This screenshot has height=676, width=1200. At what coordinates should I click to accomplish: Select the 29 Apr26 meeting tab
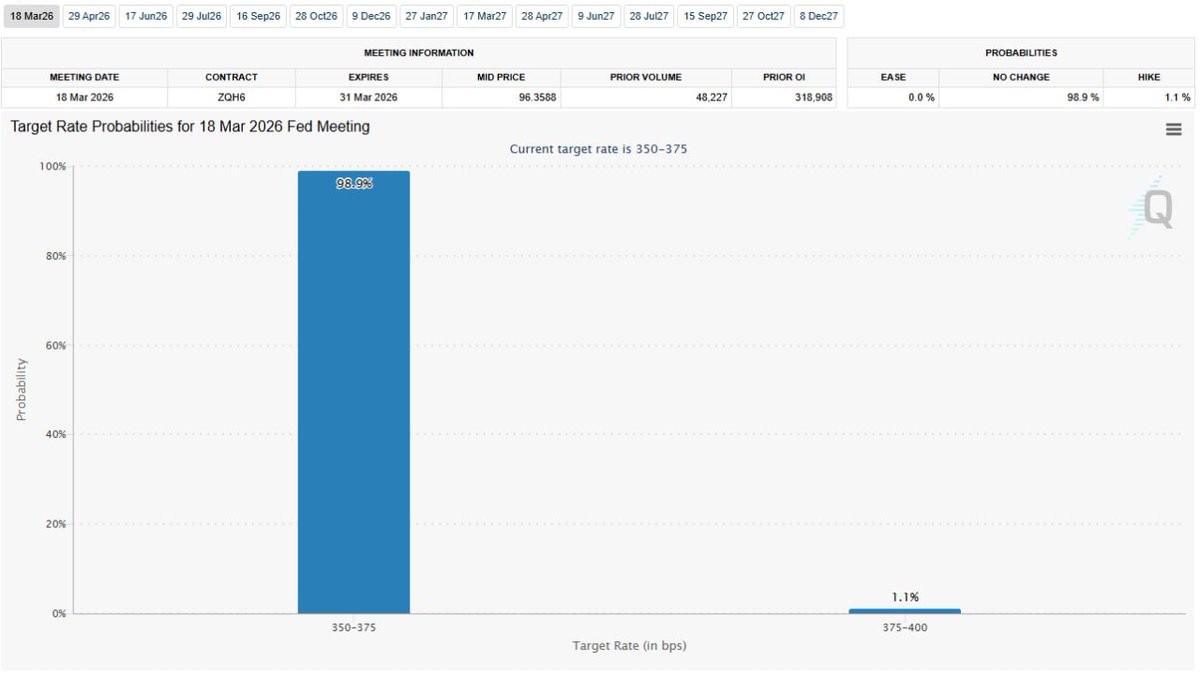point(89,16)
